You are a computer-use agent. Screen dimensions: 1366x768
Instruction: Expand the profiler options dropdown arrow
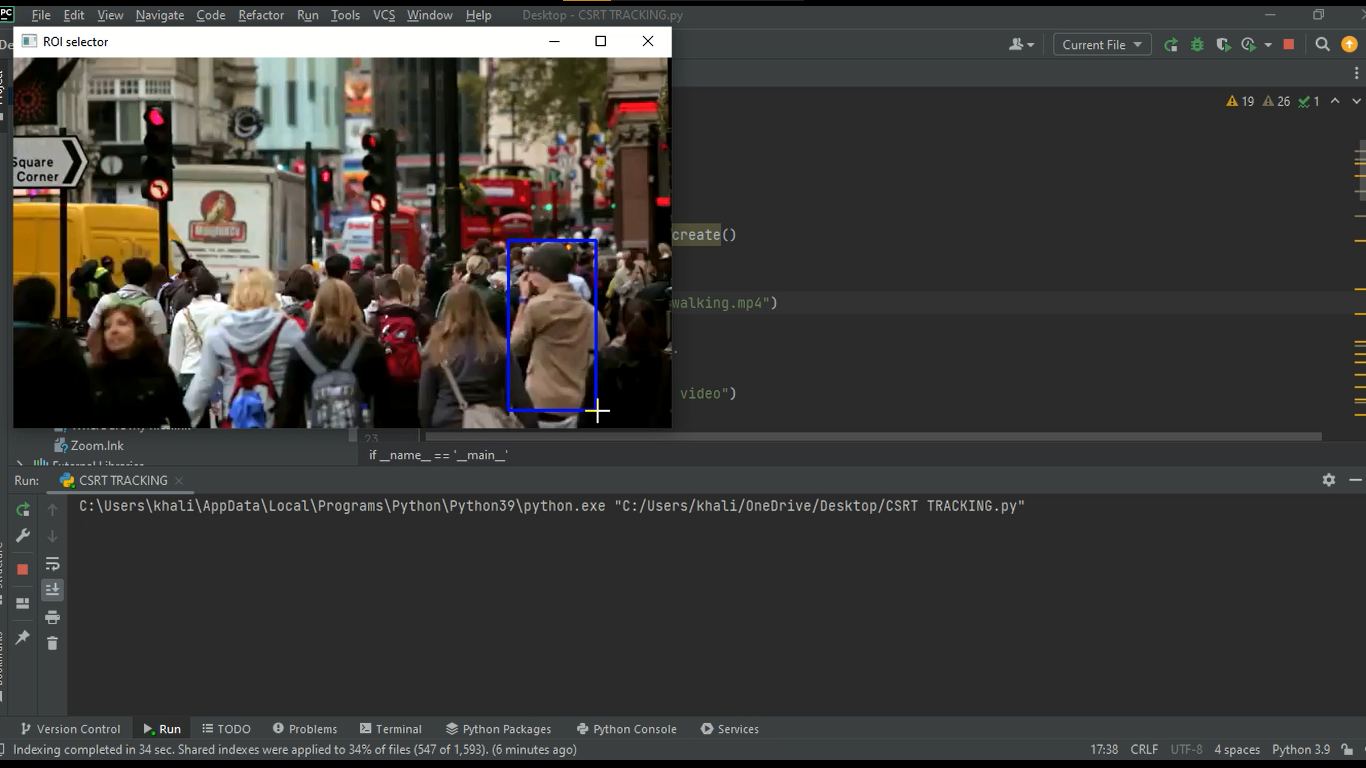(1267, 44)
